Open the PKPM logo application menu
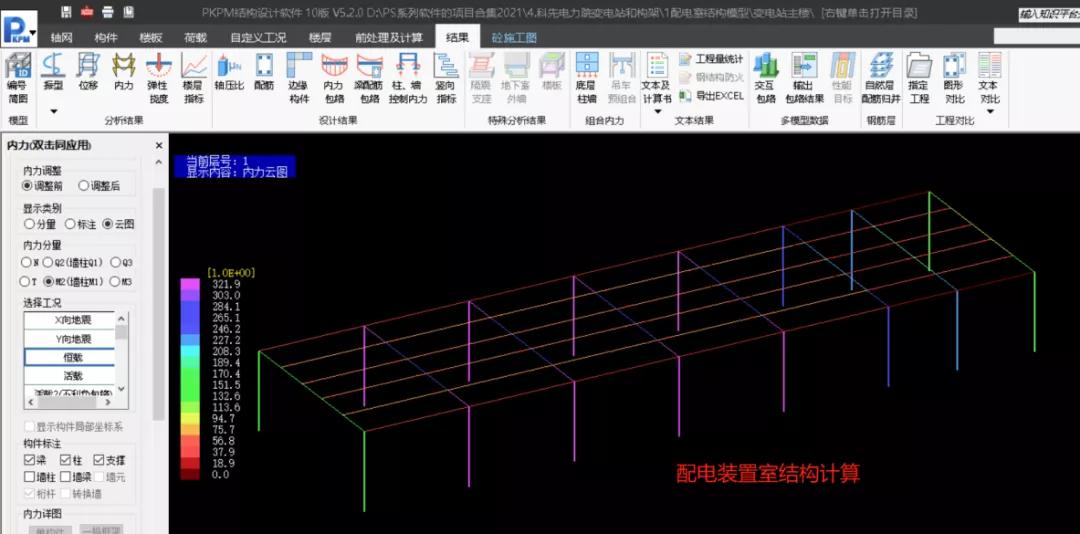 click(x=19, y=30)
